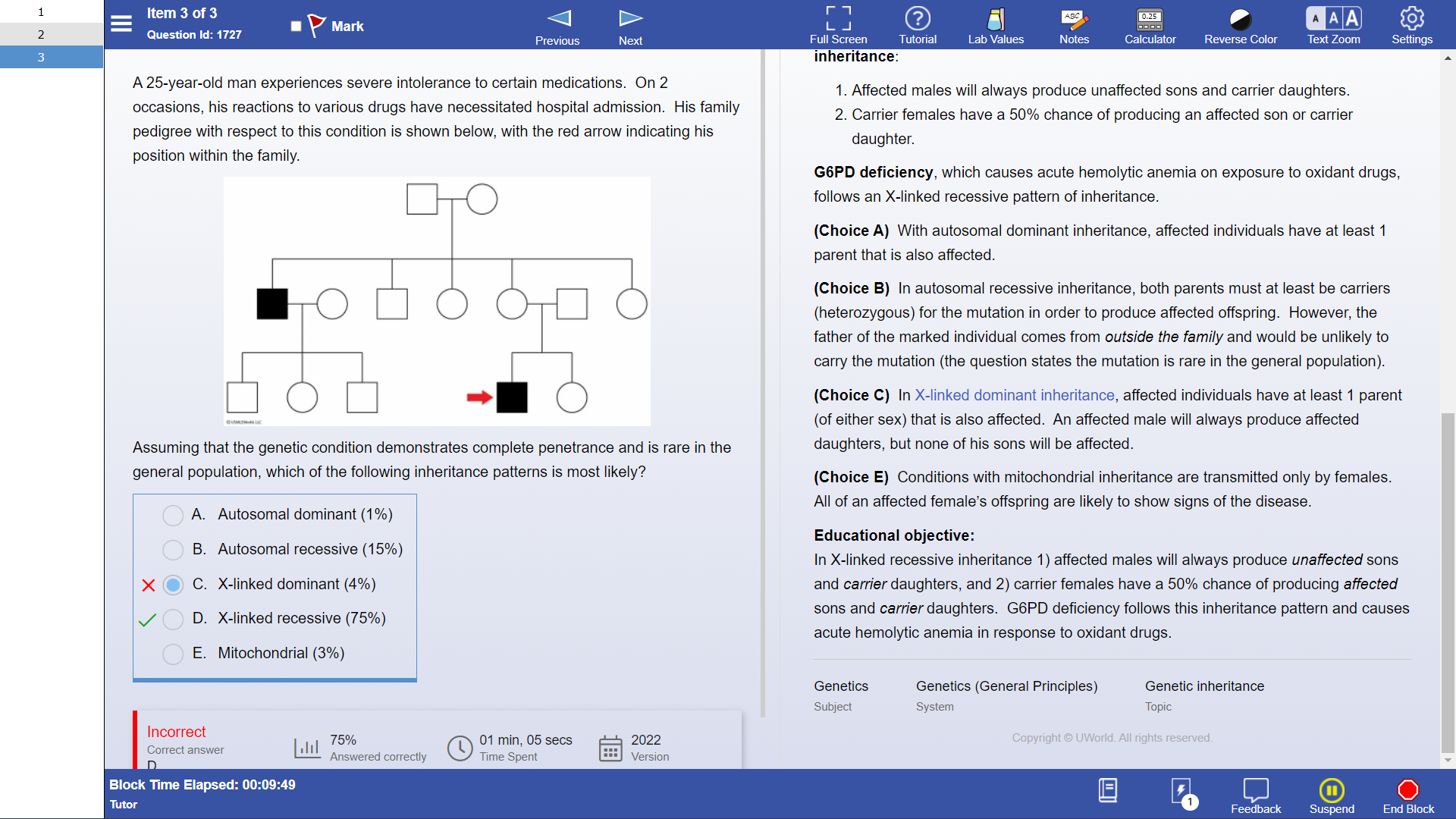Choose answer E Mitochondrial
This screenshot has height=819, width=1456.
tap(173, 654)
